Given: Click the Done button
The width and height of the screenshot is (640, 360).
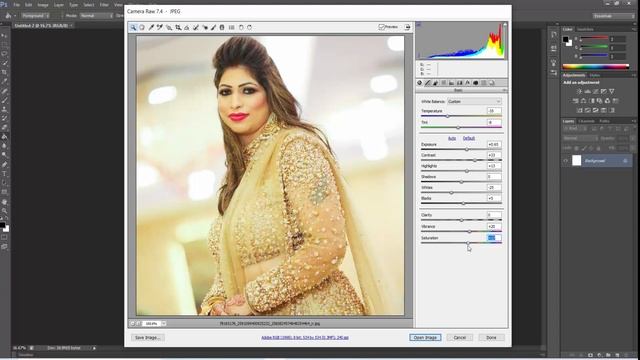Looking at the screenshot, I should click(491, 338).
